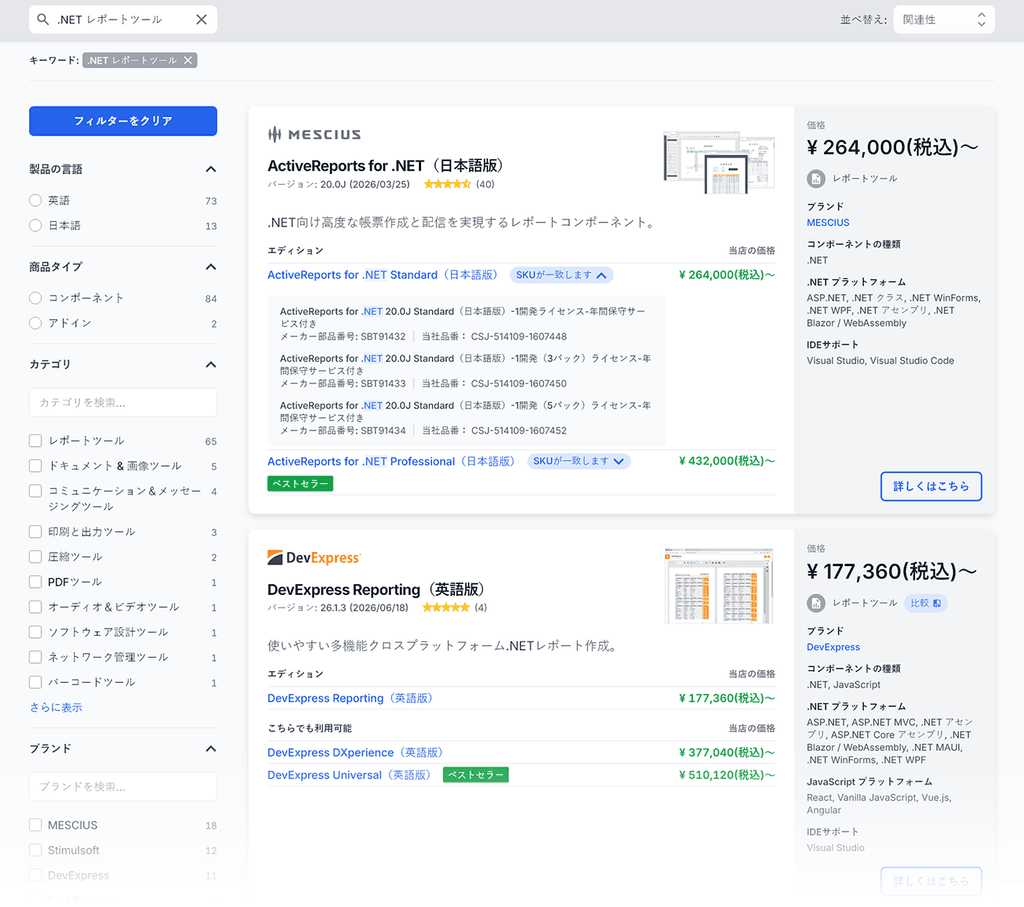Clear the search box with X
Viewport: 1024px width, 907px height.
point(201,20)
